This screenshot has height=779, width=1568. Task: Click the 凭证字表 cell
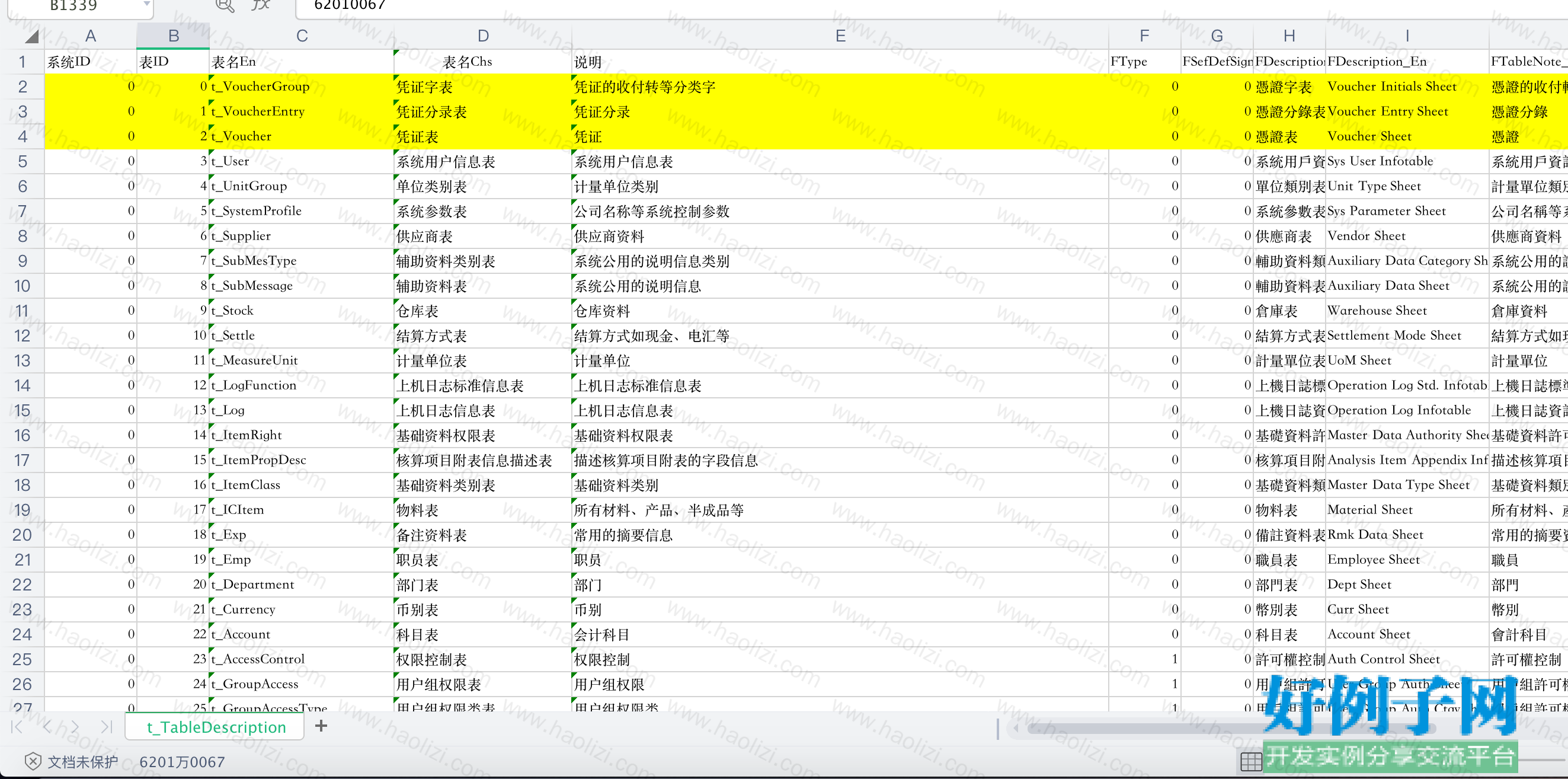click(483, 87)
